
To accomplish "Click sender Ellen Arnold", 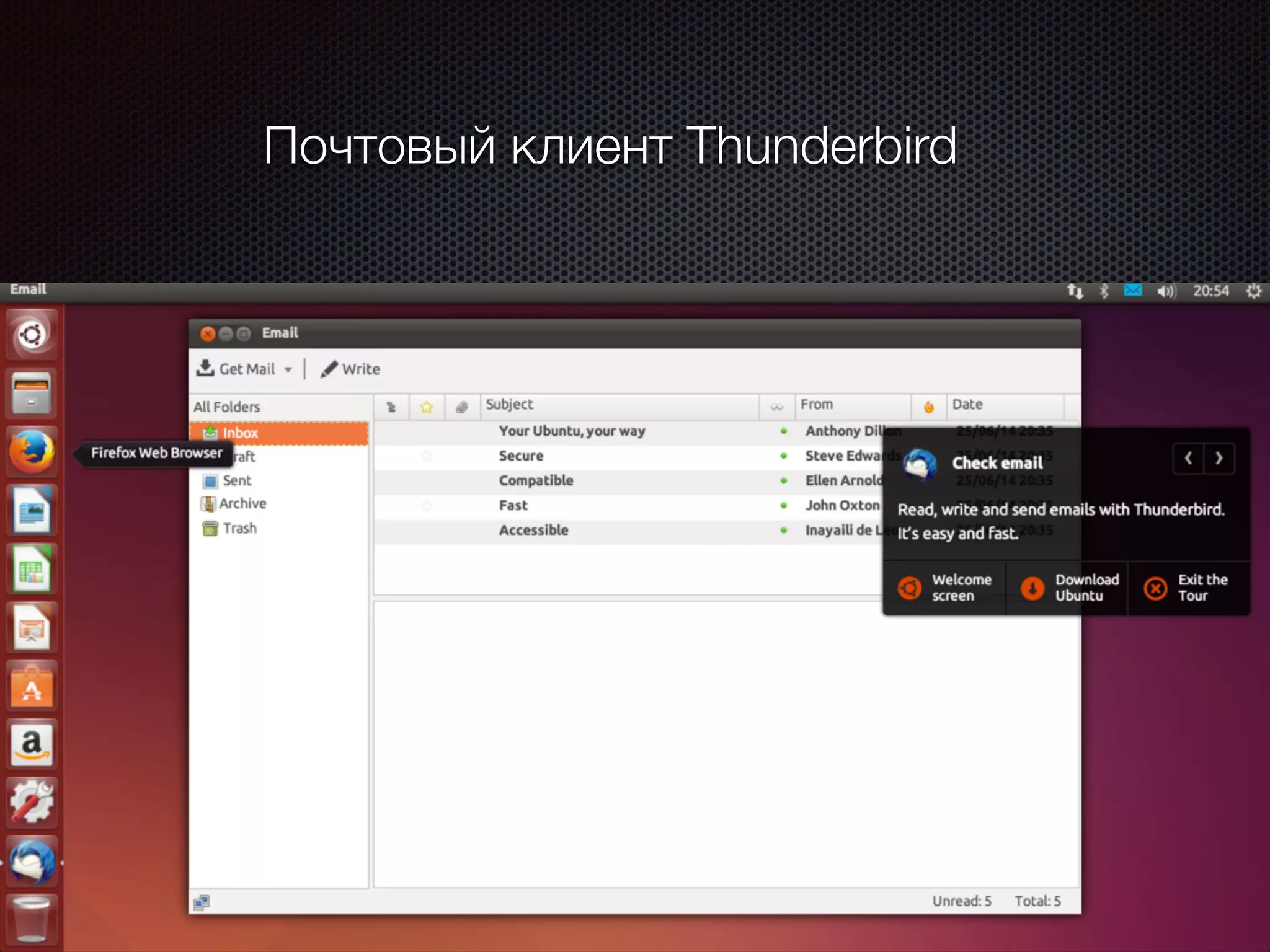I will 843,481.
